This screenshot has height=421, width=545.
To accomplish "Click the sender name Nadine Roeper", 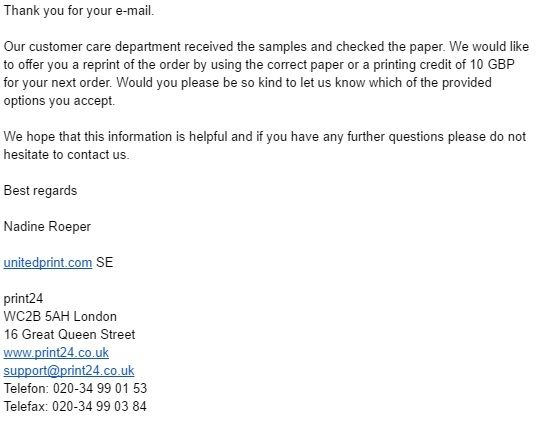I will tap(47, 226).
